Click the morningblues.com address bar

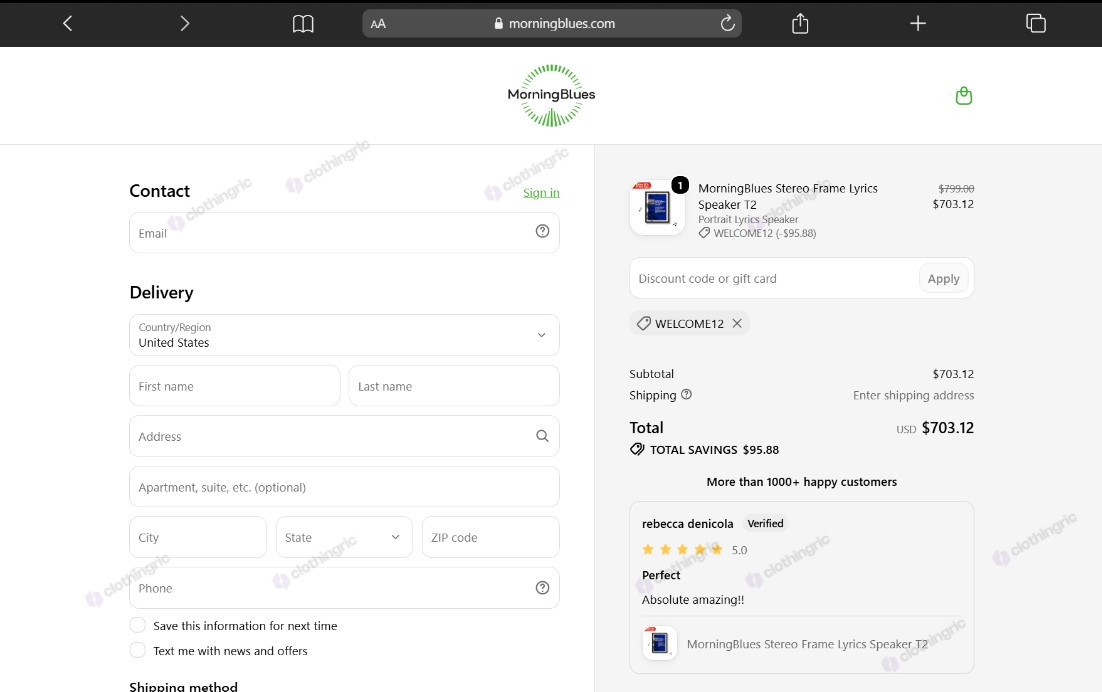552,23
